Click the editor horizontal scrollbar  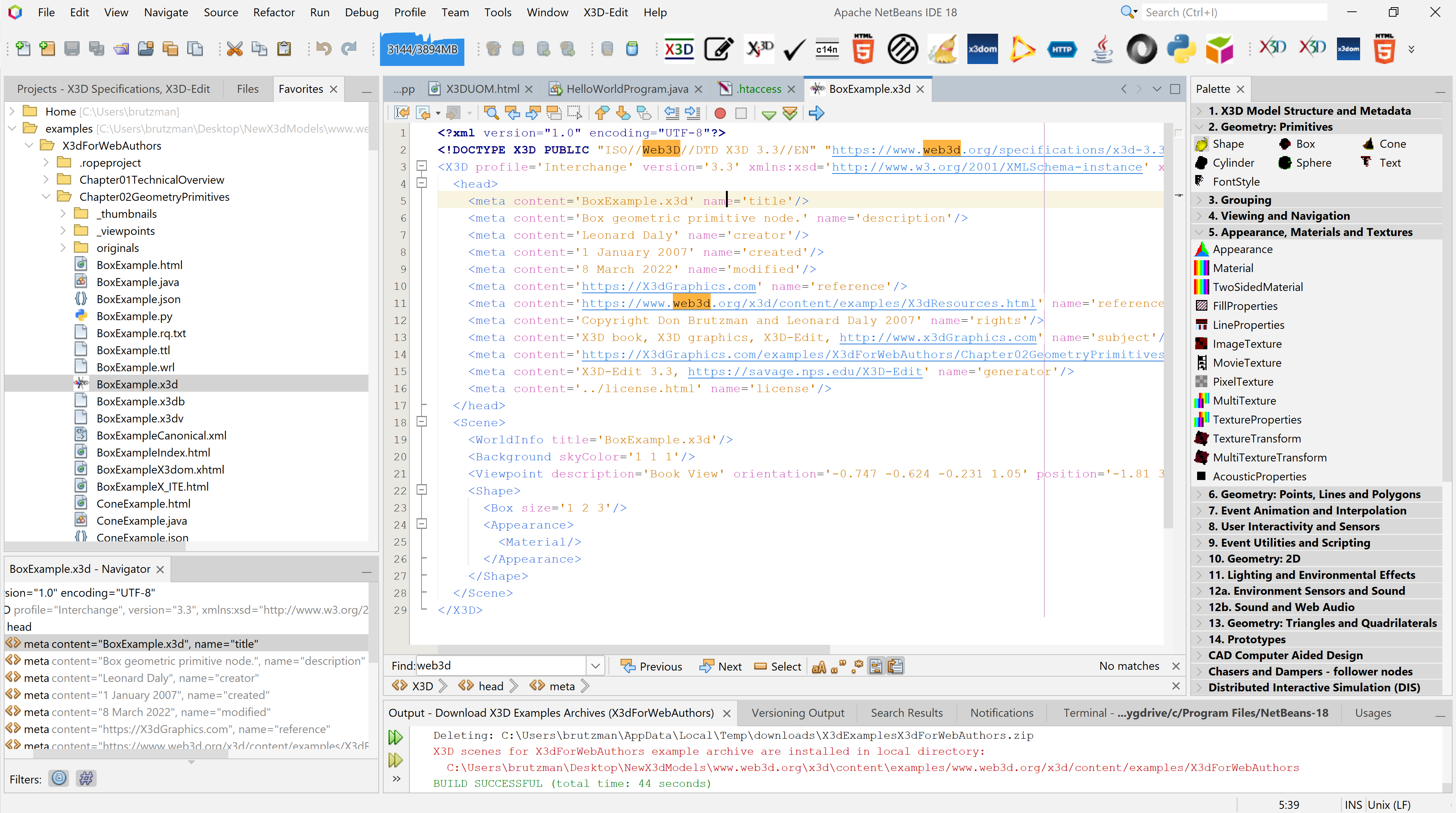[633, 649]
